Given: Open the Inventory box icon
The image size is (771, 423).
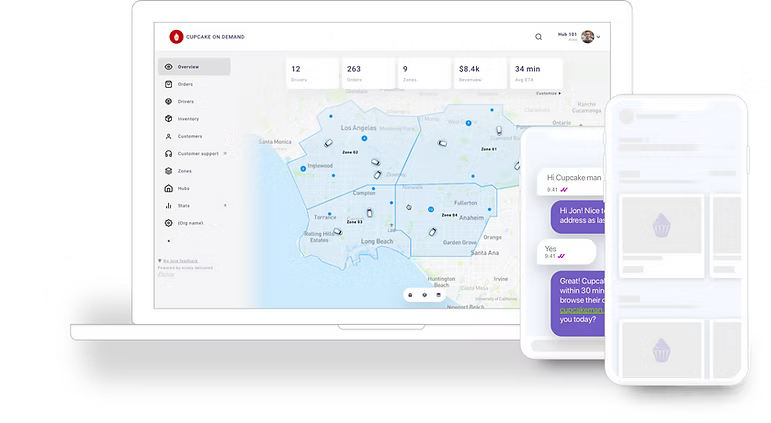Looking at the screenshot, I should coord(168,119).
